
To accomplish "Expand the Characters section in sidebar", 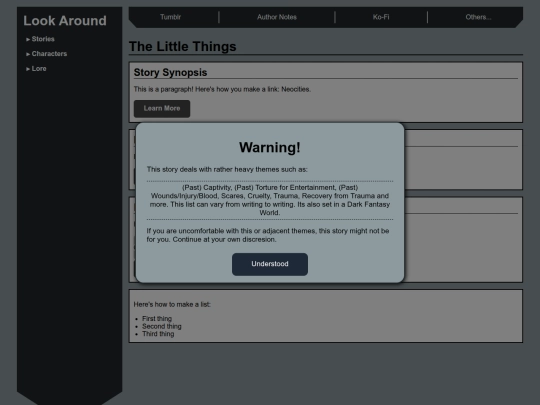I will point(46,54).
